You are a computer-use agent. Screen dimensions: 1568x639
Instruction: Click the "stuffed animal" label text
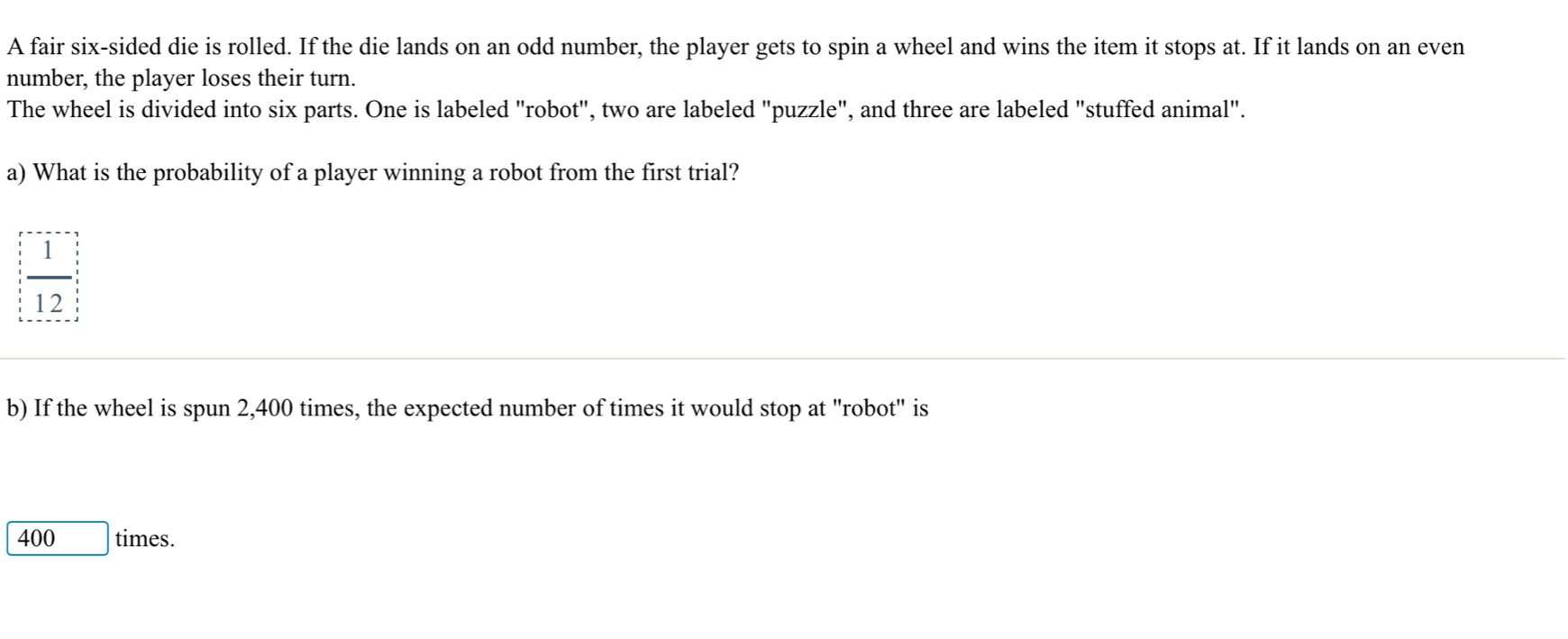point(1160,110)
